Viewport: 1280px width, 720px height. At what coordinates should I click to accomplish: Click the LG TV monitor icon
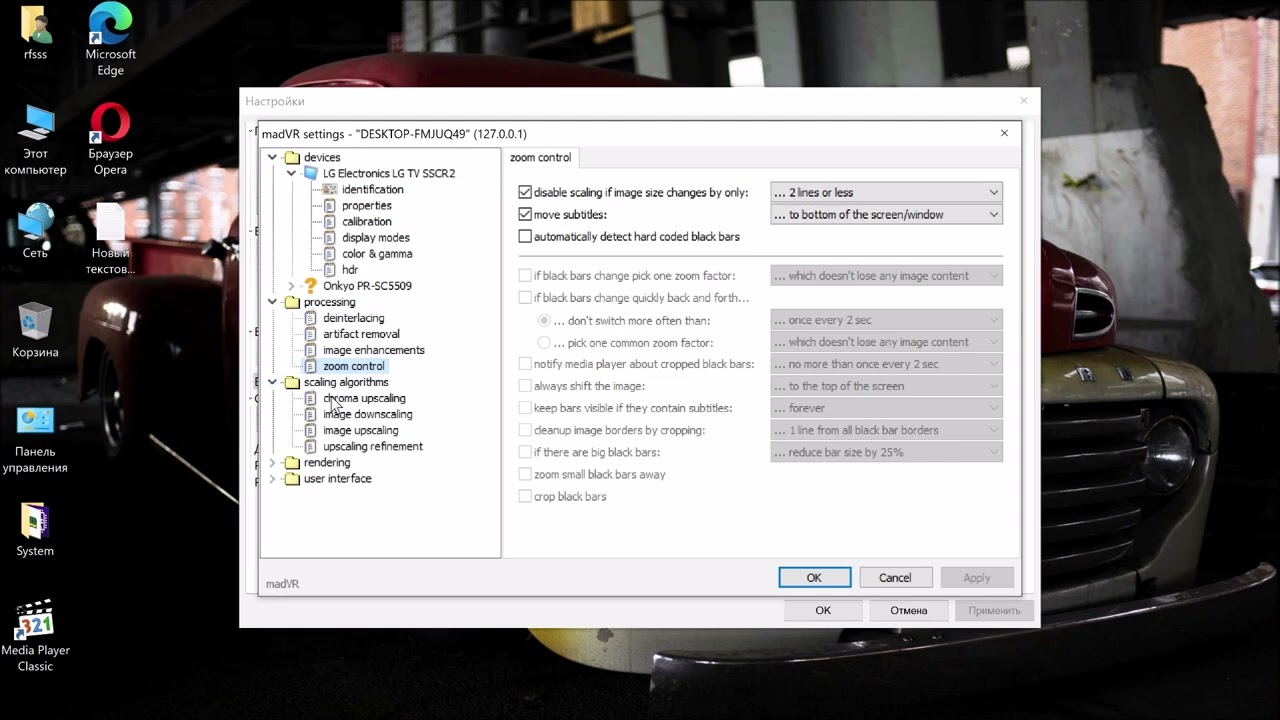(x=311, y=173)
